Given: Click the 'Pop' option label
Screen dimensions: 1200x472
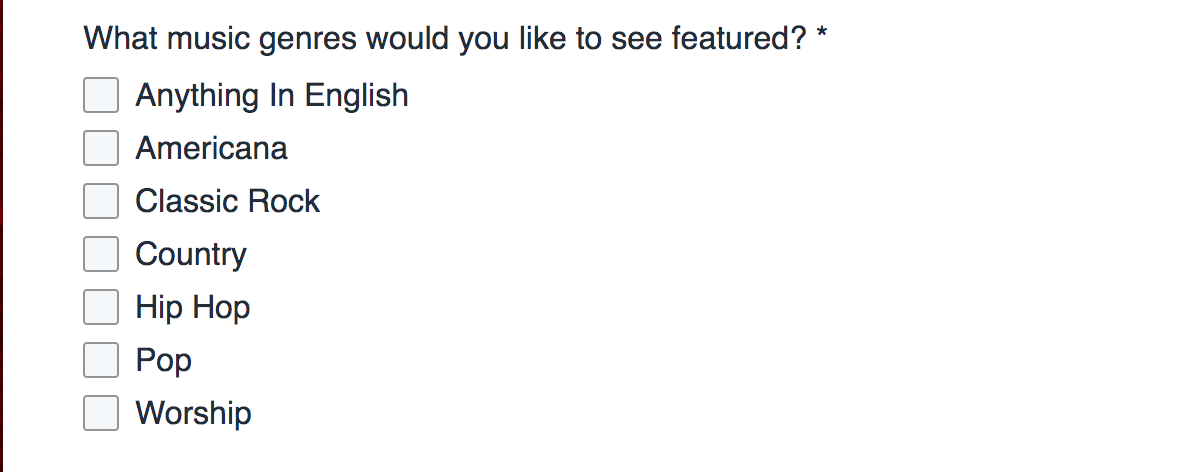Looking at the screenshot, I should coord(163,360).
